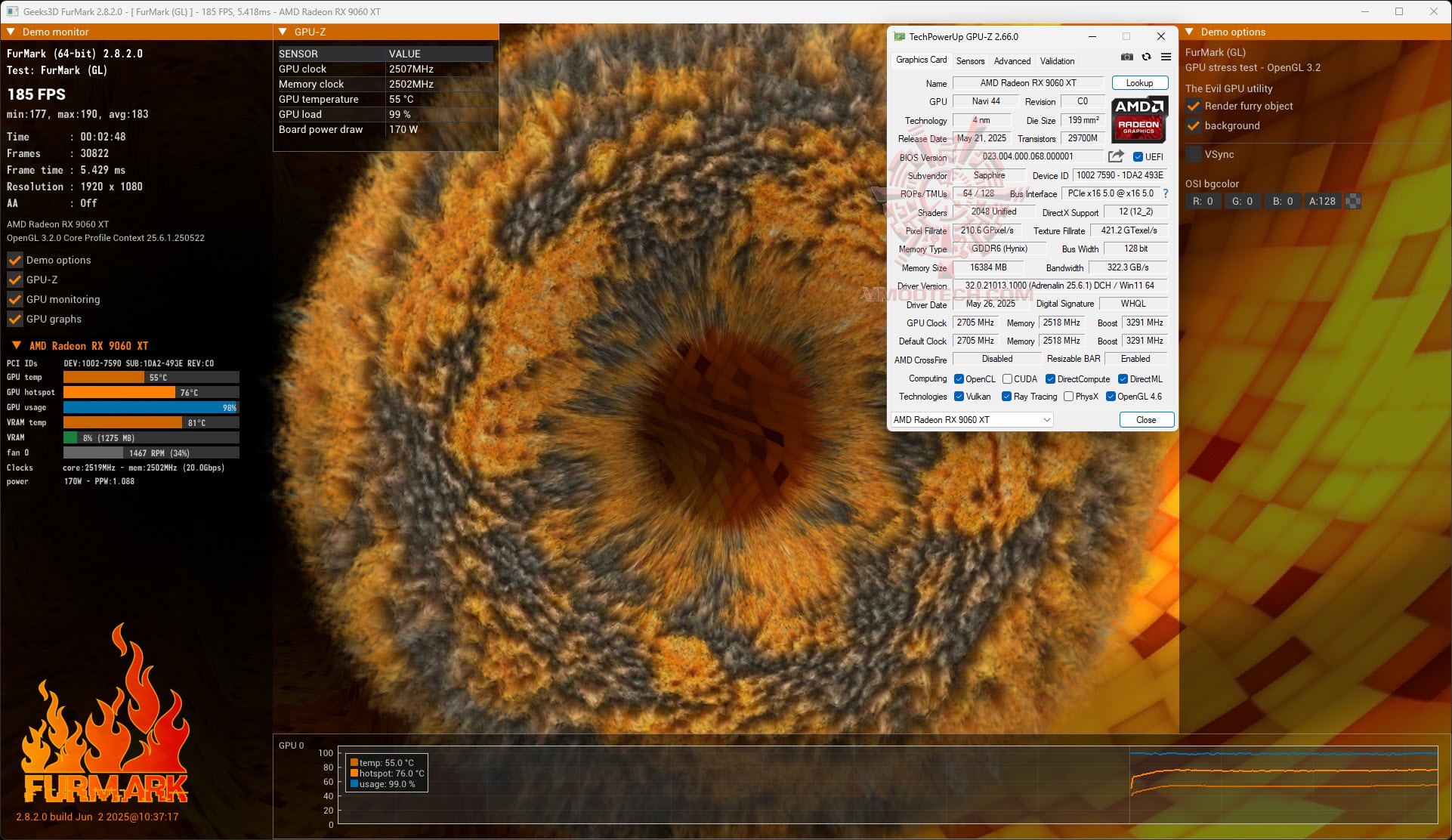Uncheck Render furry object option
1452x840 pixels.
[1194, 107]
